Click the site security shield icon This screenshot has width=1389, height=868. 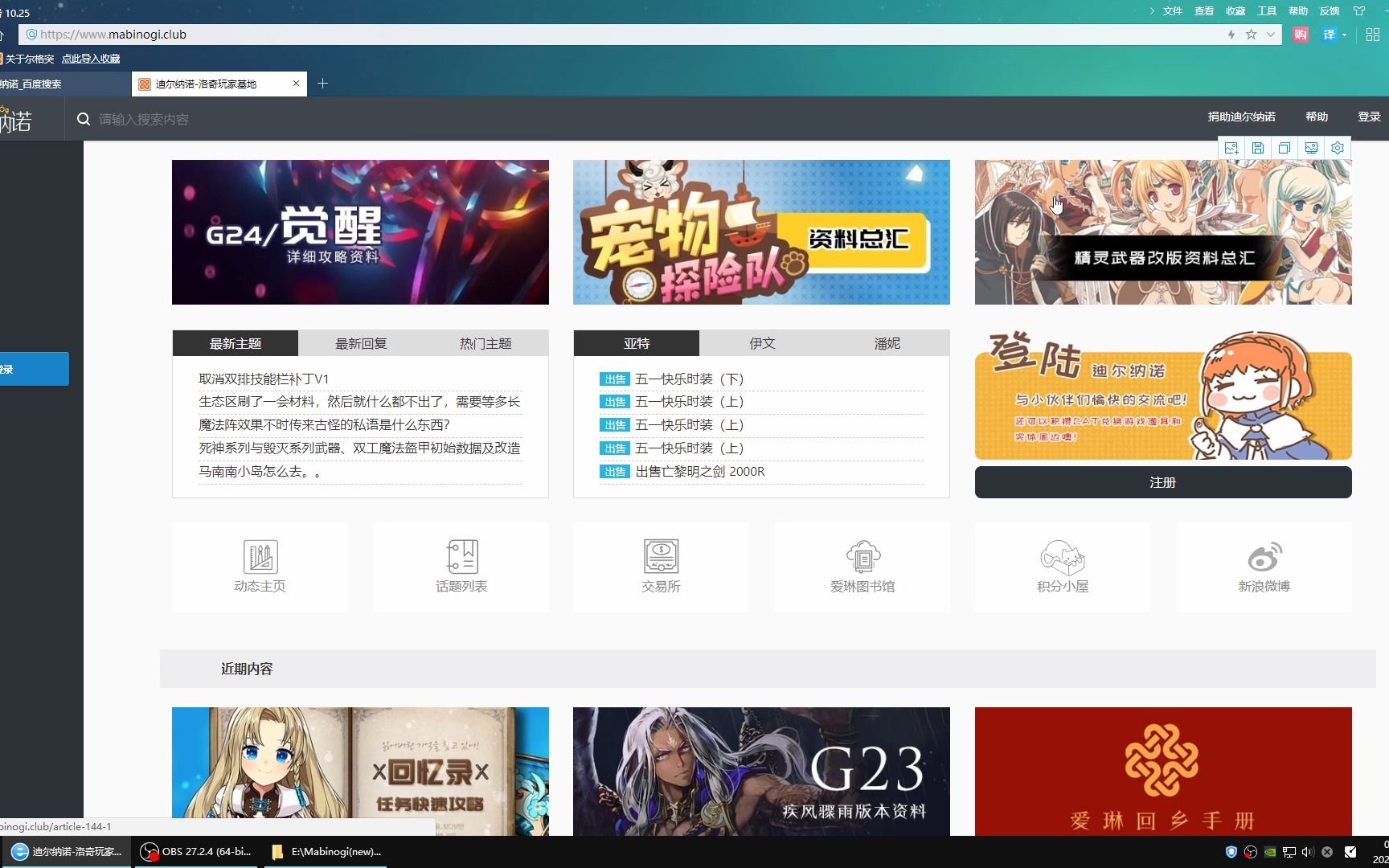[x=31, y=35]
